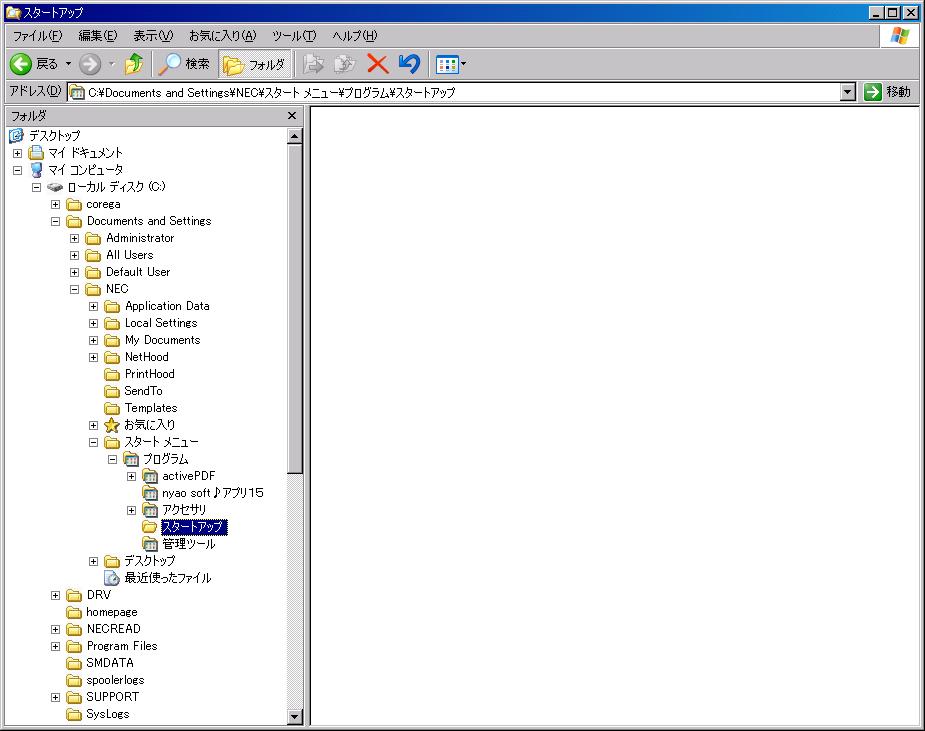Select the お気に入り star folder icon

[112, 425]
